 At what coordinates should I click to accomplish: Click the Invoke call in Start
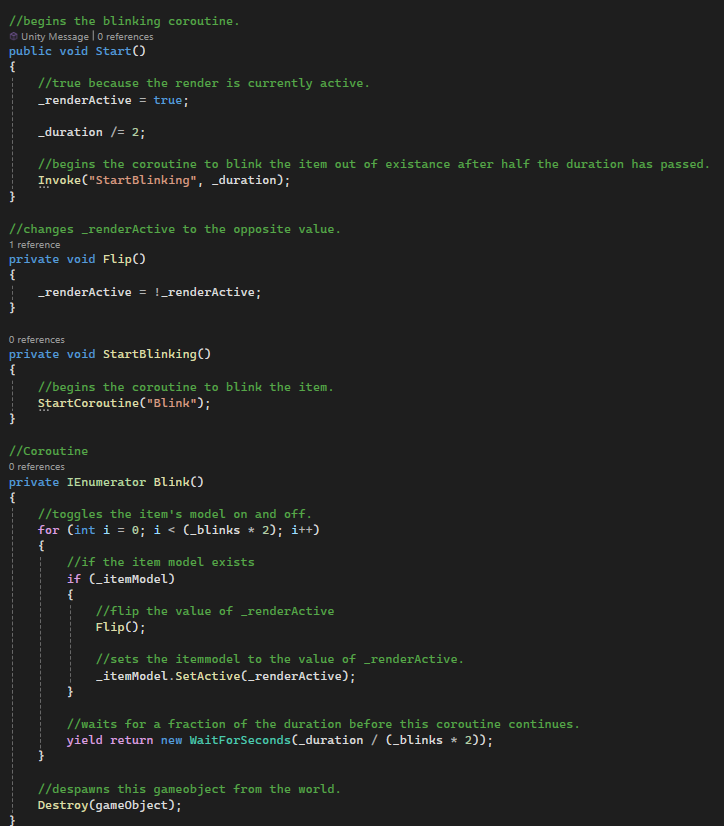[x=60, y=180]
